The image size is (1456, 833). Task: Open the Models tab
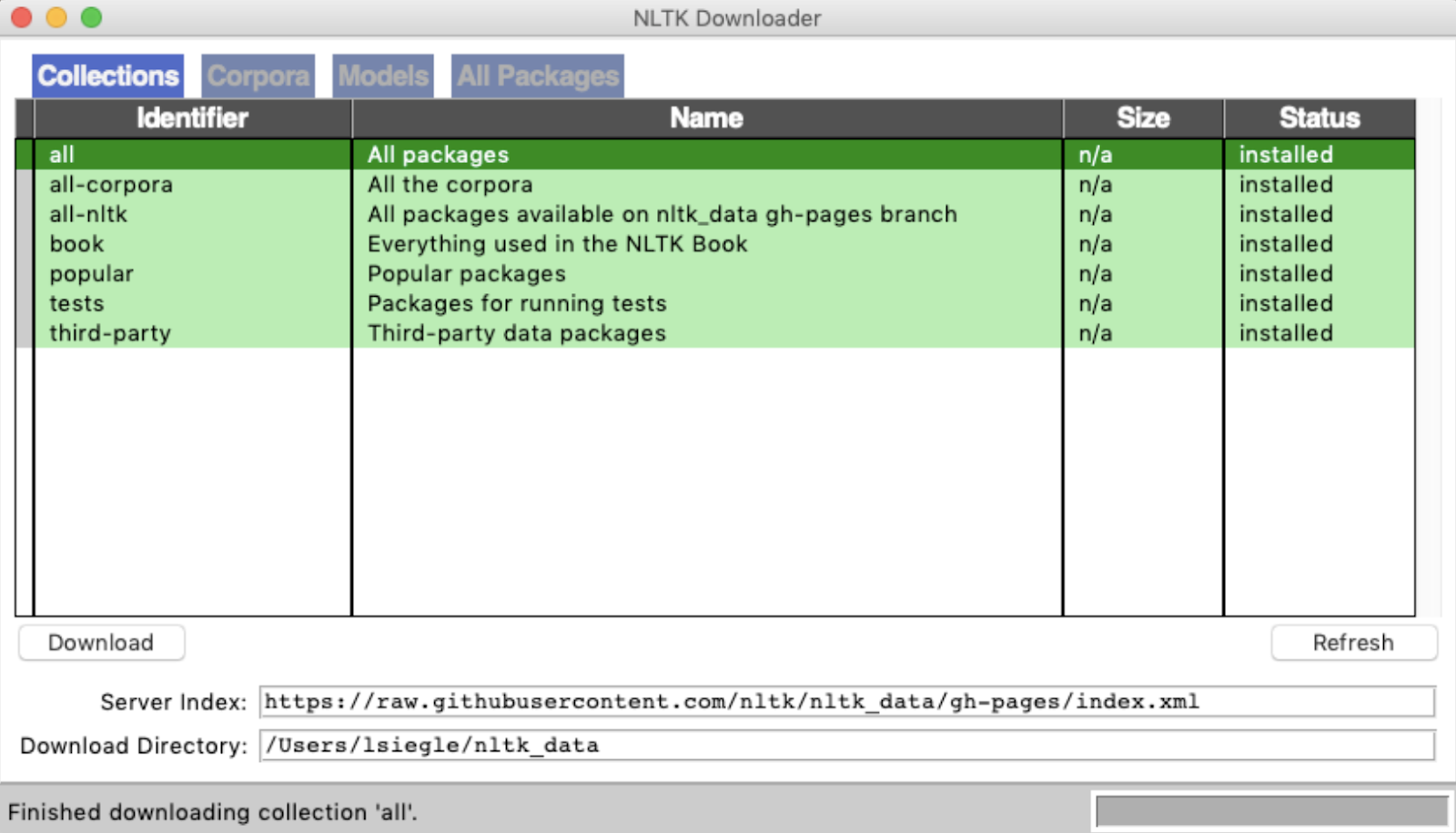click(383, 76)
